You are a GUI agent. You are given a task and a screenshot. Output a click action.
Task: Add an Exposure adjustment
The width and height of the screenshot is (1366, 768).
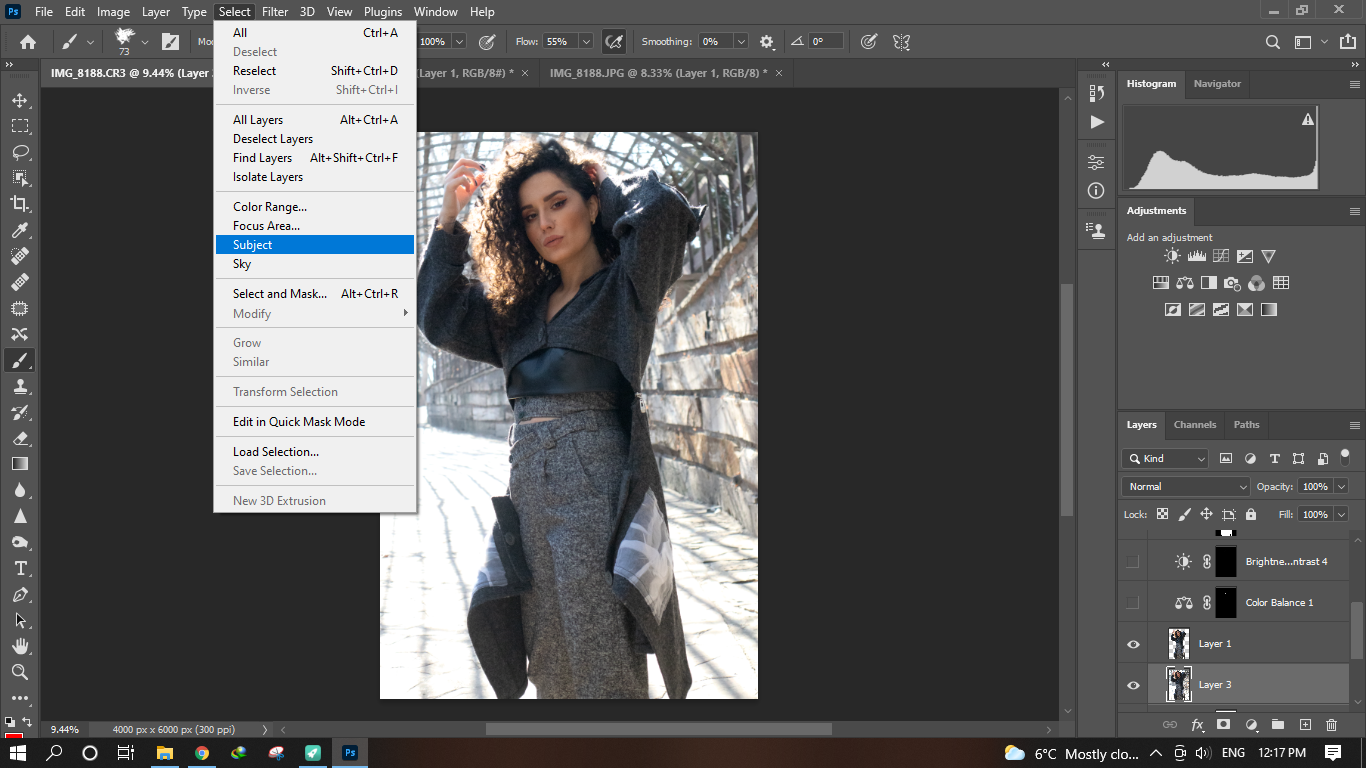[x=1244, y=256]
